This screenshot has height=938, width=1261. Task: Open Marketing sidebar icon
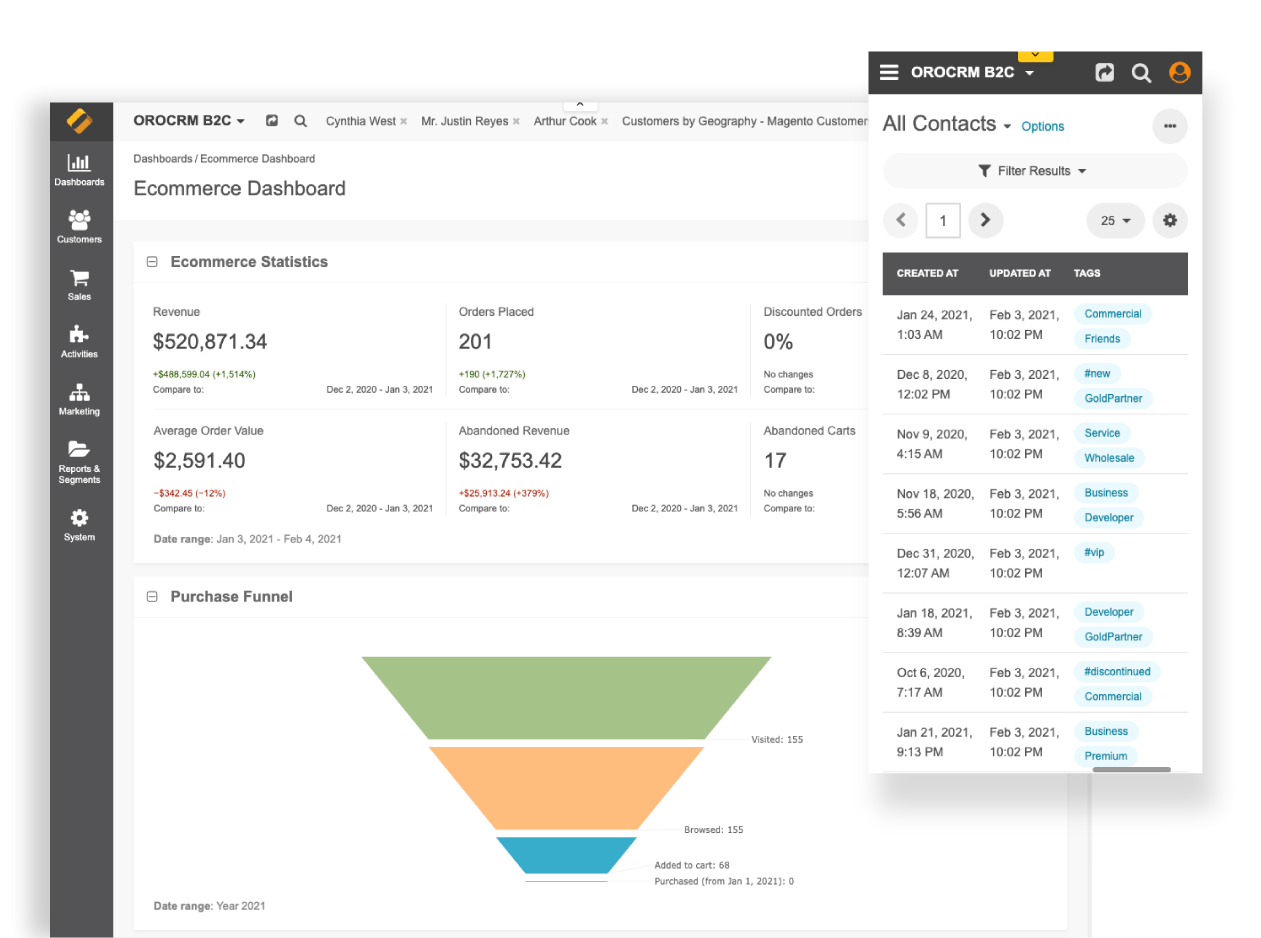79,398
